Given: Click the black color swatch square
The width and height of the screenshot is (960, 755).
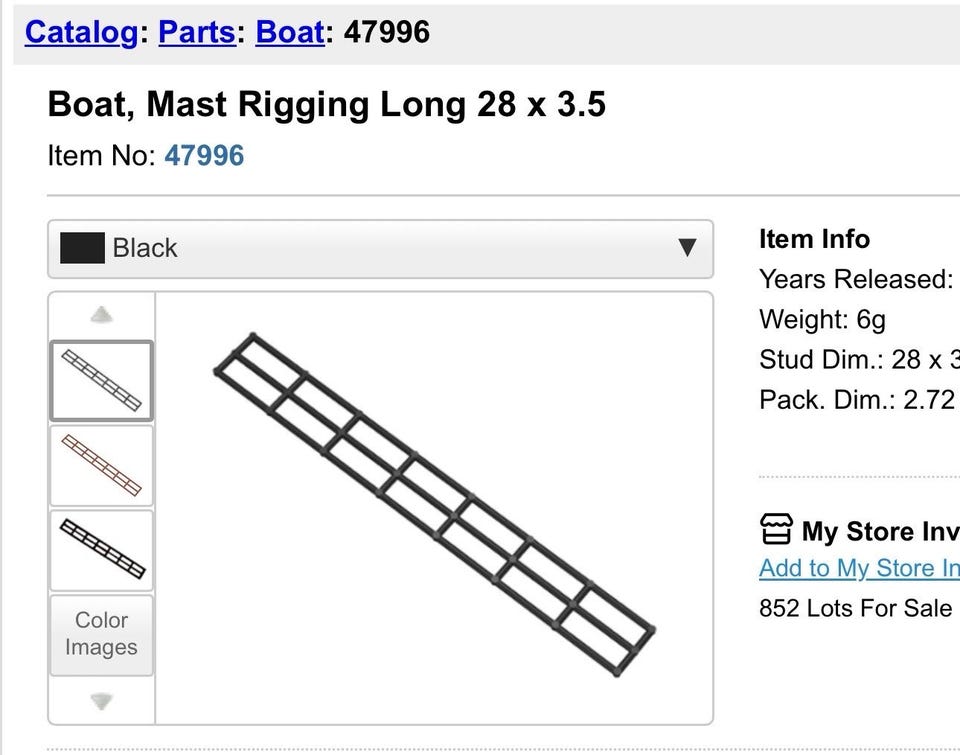Looking at the screenshot, I should click(82, 248).
